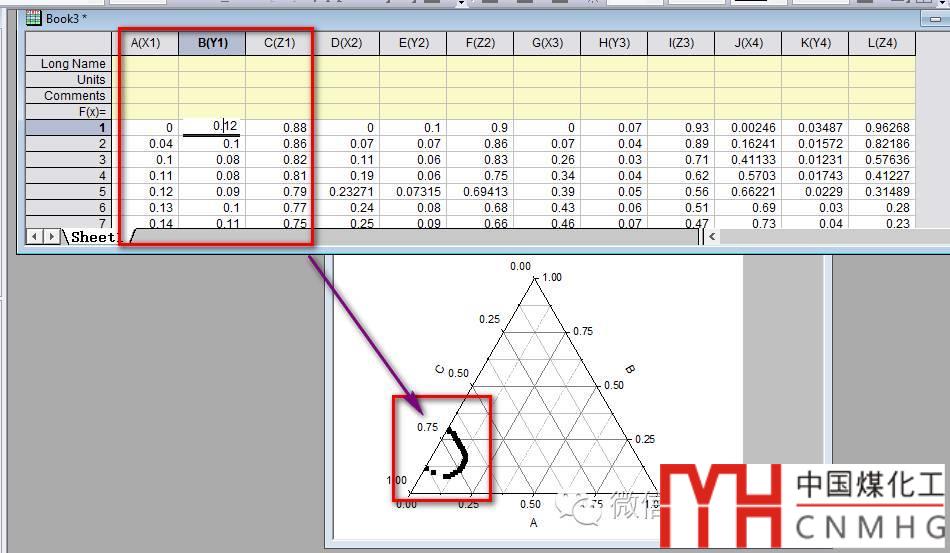The width and height of the screenshot is (950, 553).
Task: Click empty Units cell under L(Z4)
Action: (x=882, y=79)
